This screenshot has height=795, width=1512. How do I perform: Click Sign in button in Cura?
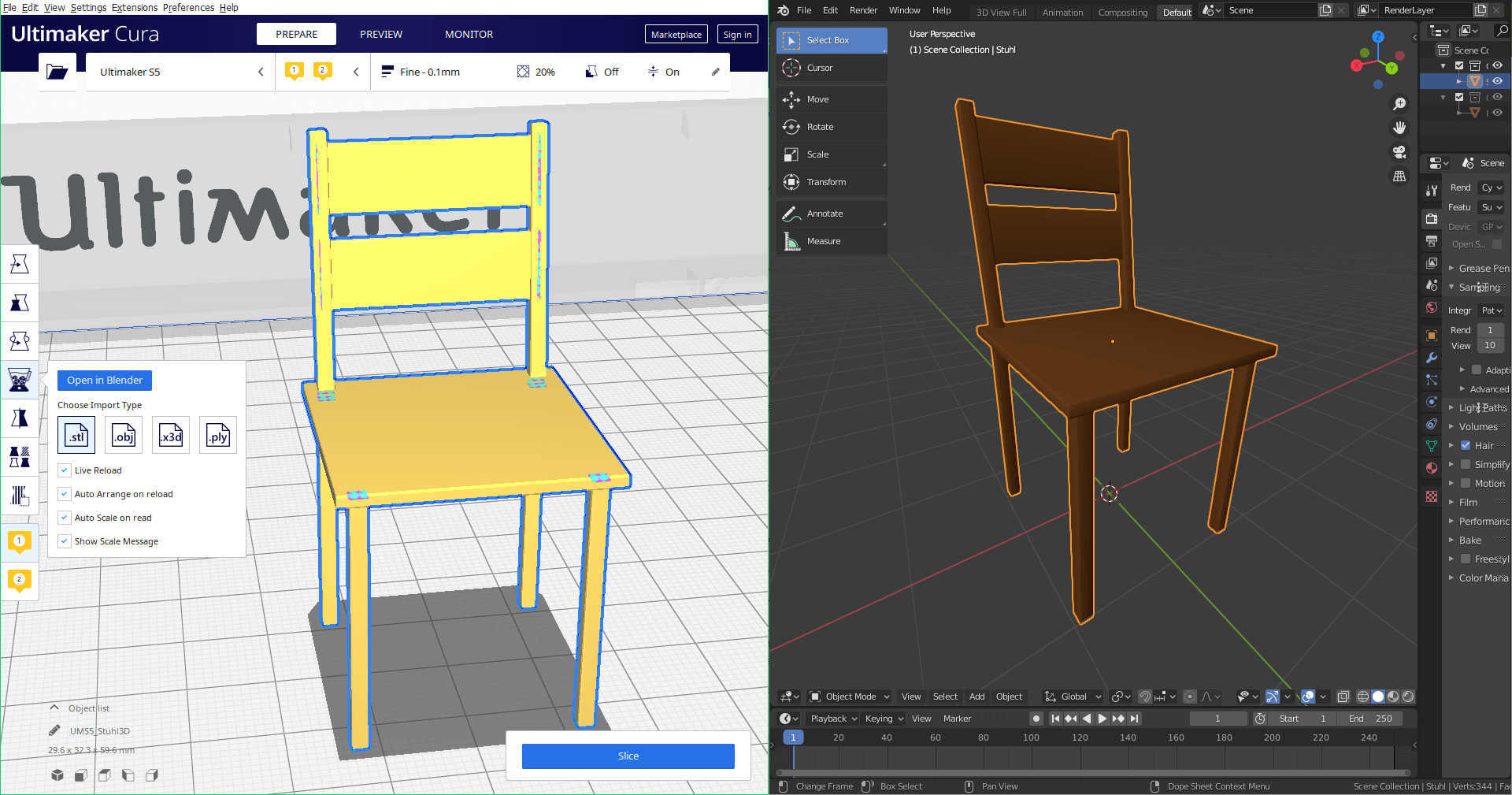(x=737, y=34)
